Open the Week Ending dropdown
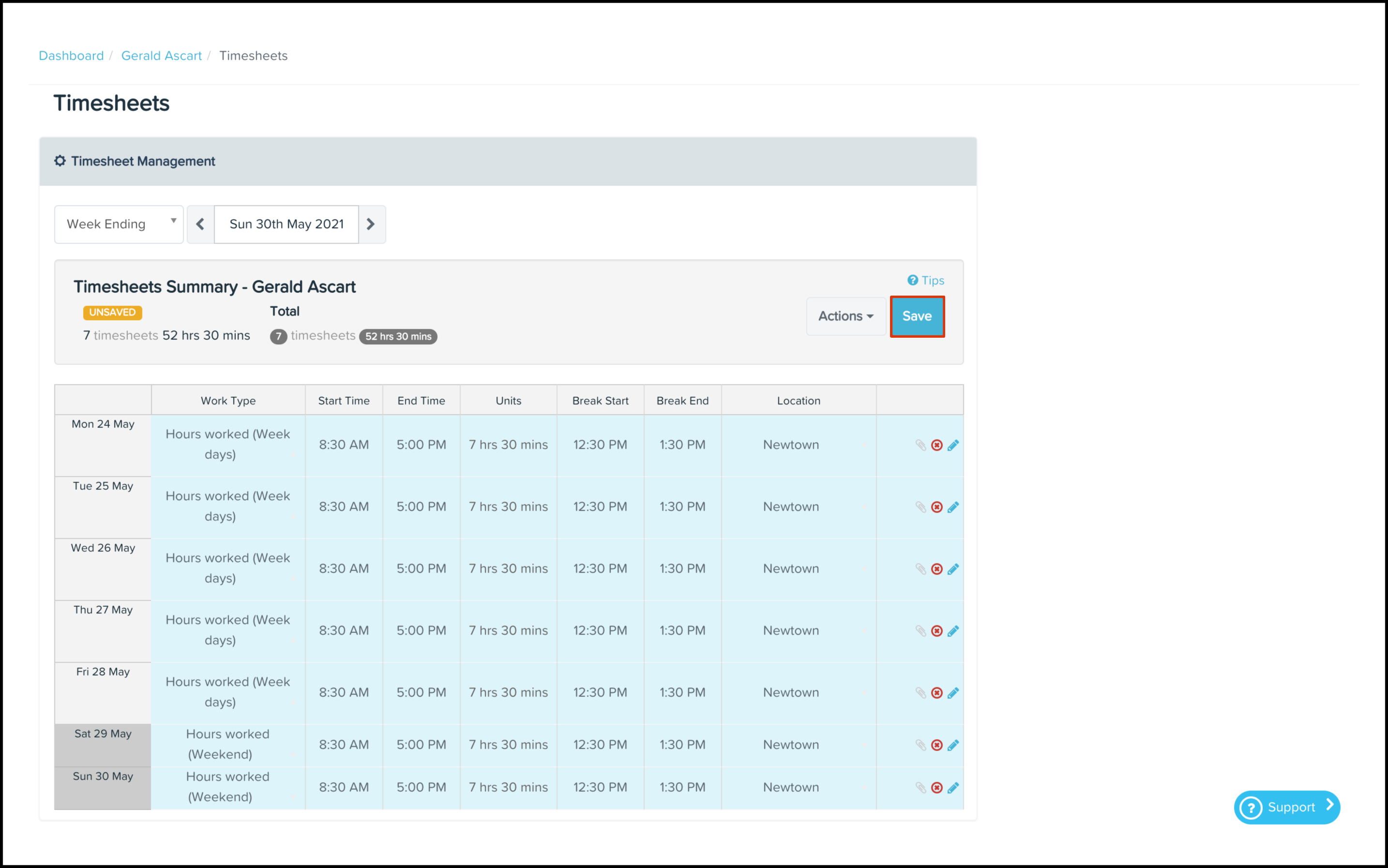1388x868 pixels. (119, 224)
